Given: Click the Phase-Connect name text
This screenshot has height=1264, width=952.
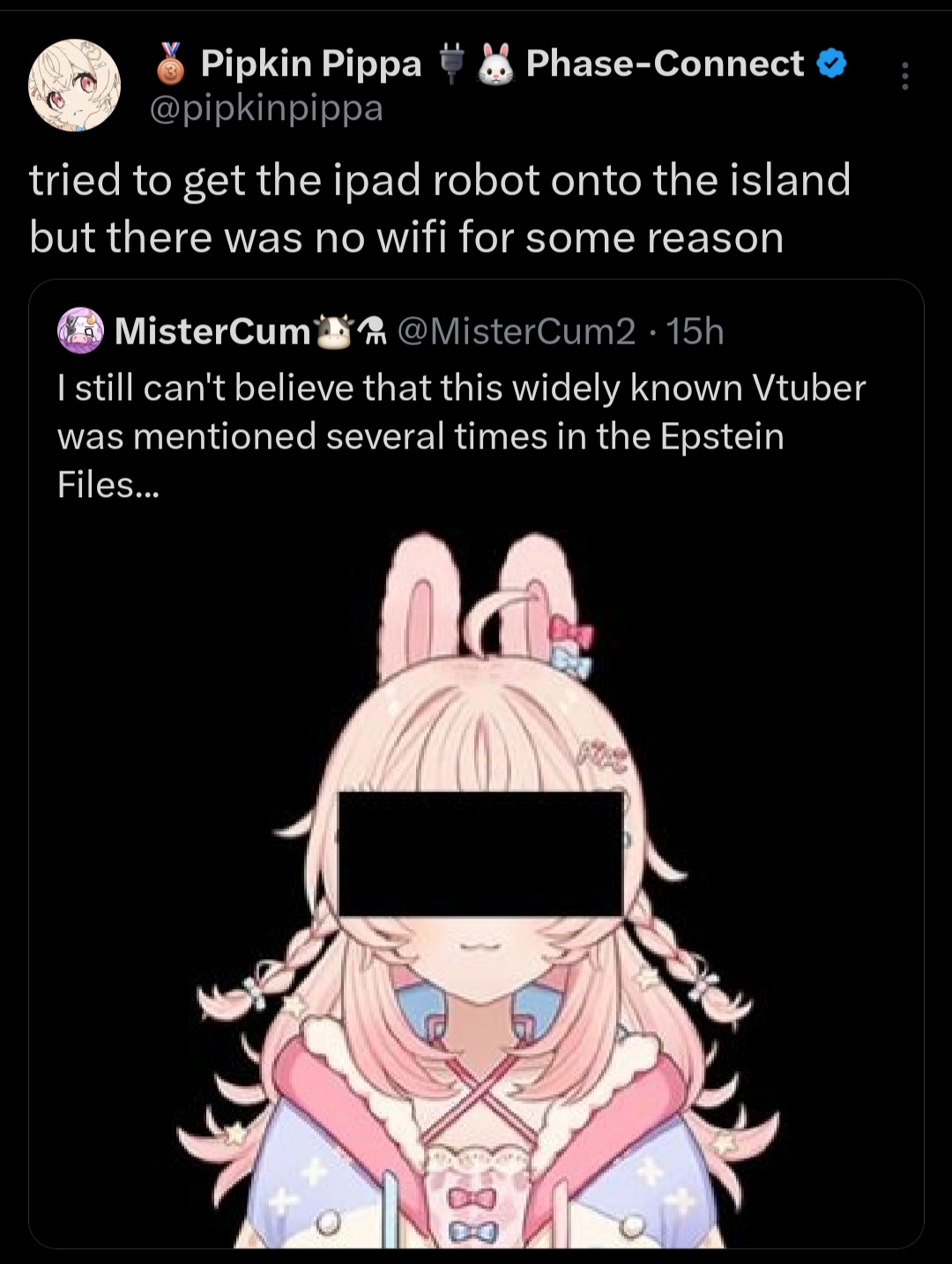Looking at the screenshot, I should point(665,63).
